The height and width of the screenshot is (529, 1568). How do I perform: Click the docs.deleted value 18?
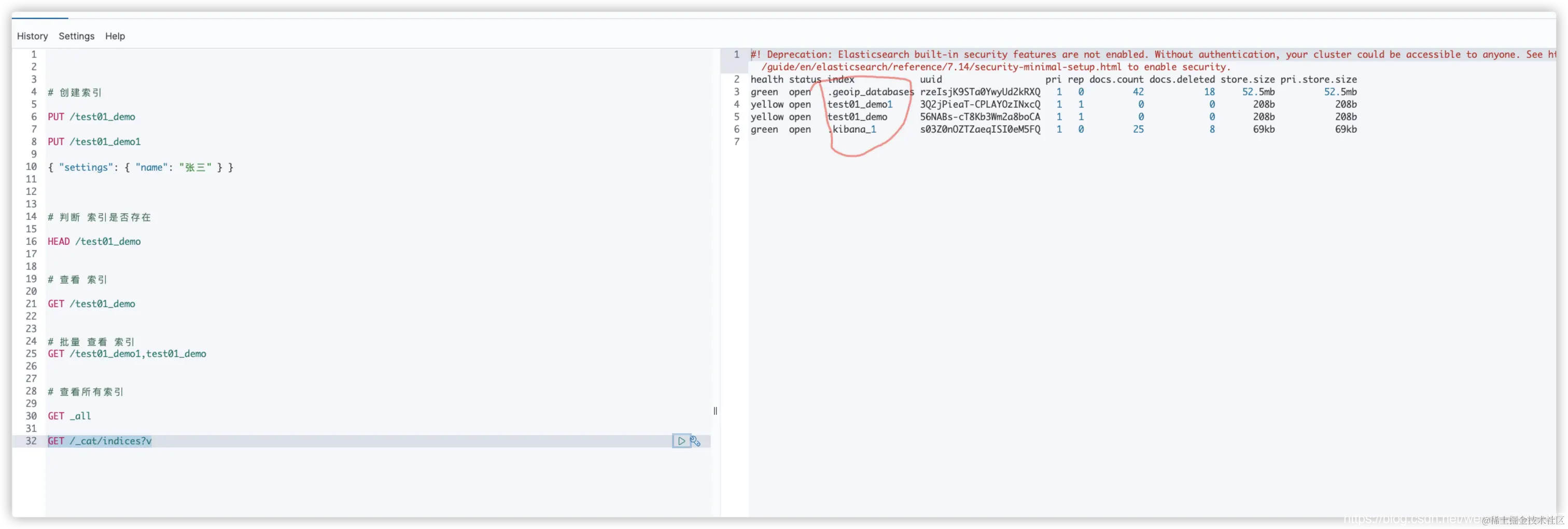coord(1209,92)
